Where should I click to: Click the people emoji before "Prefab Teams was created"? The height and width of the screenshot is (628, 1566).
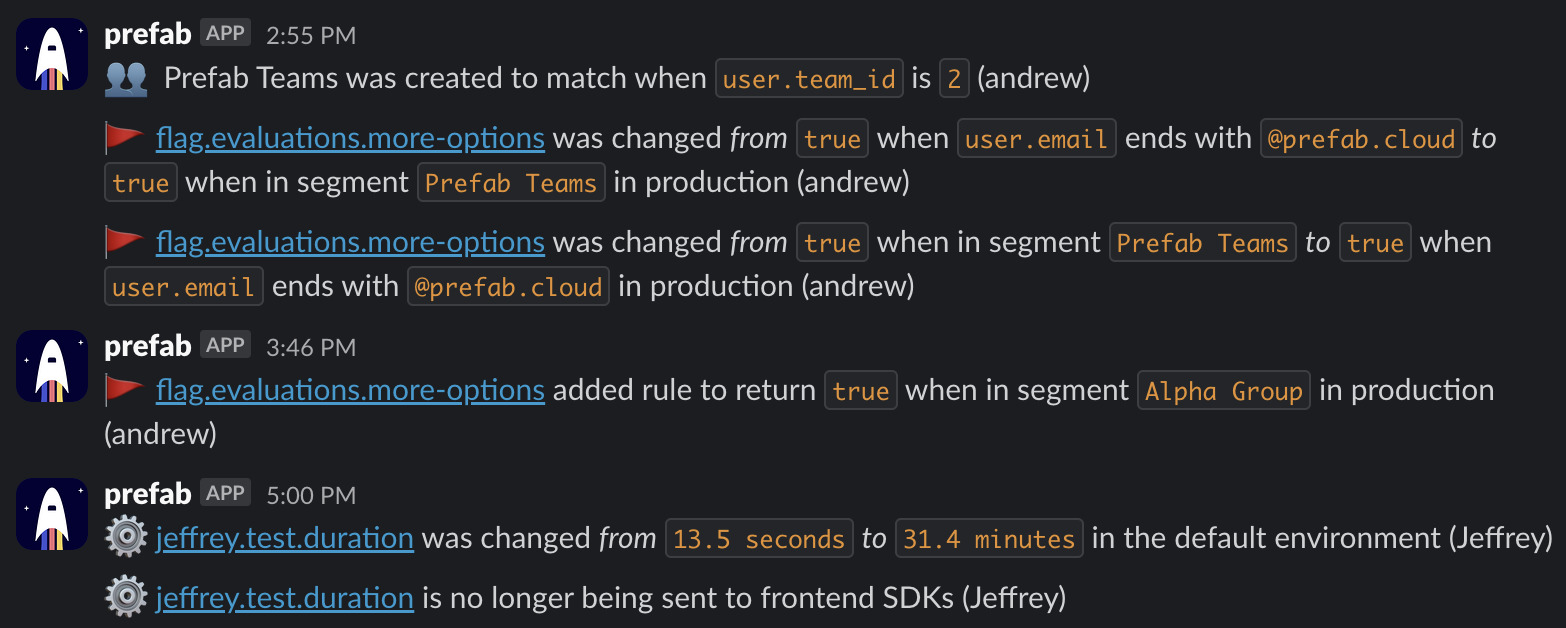click(x=126, y=79)
